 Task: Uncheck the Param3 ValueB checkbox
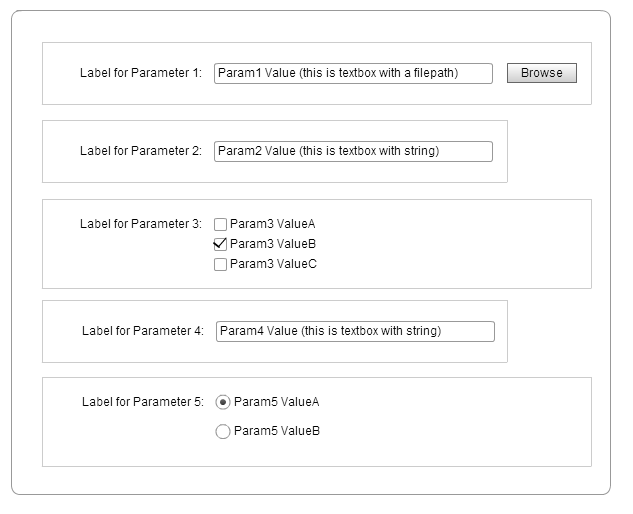click(221, 244)
